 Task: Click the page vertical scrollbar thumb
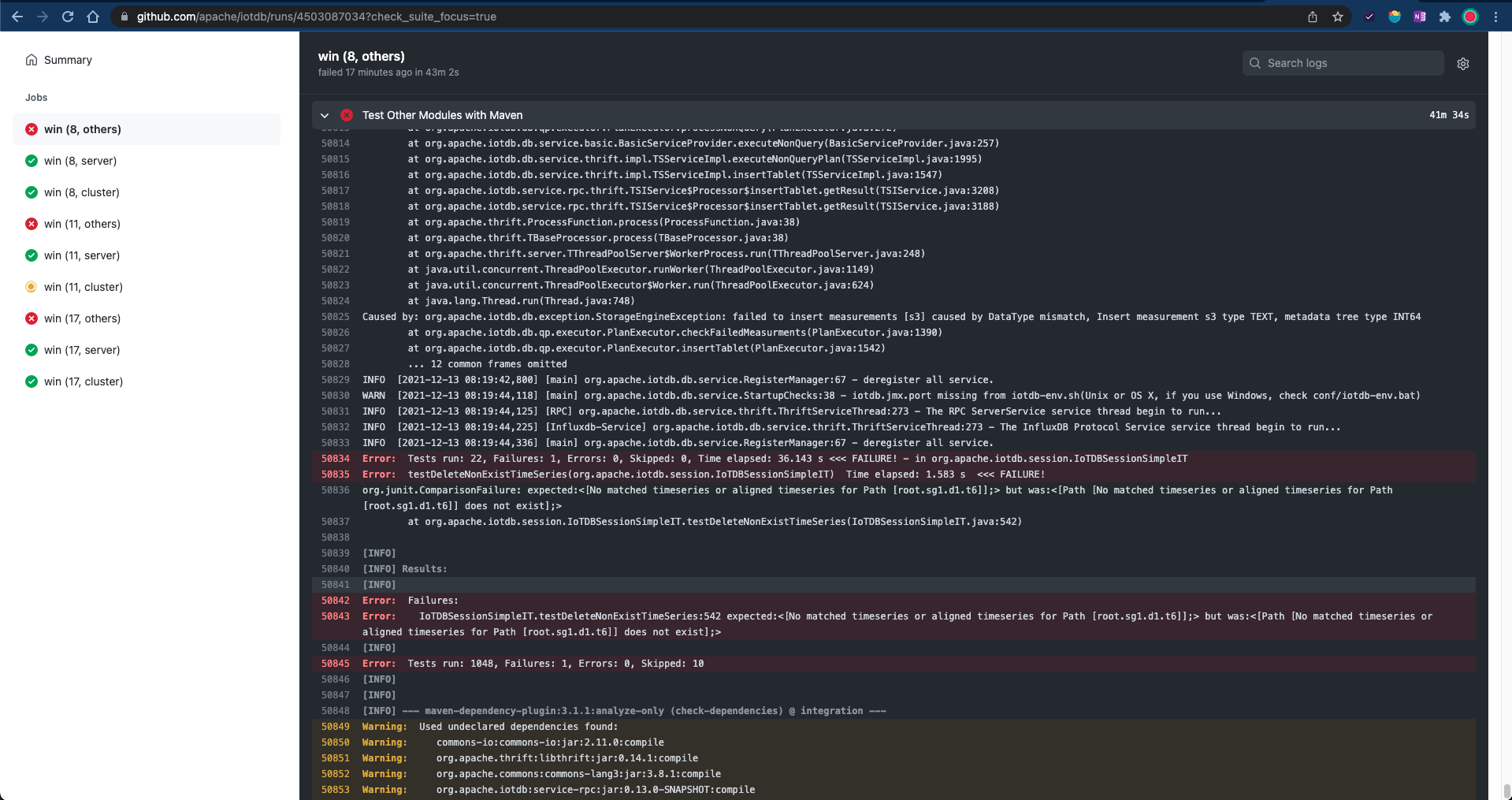(1506, 791)
